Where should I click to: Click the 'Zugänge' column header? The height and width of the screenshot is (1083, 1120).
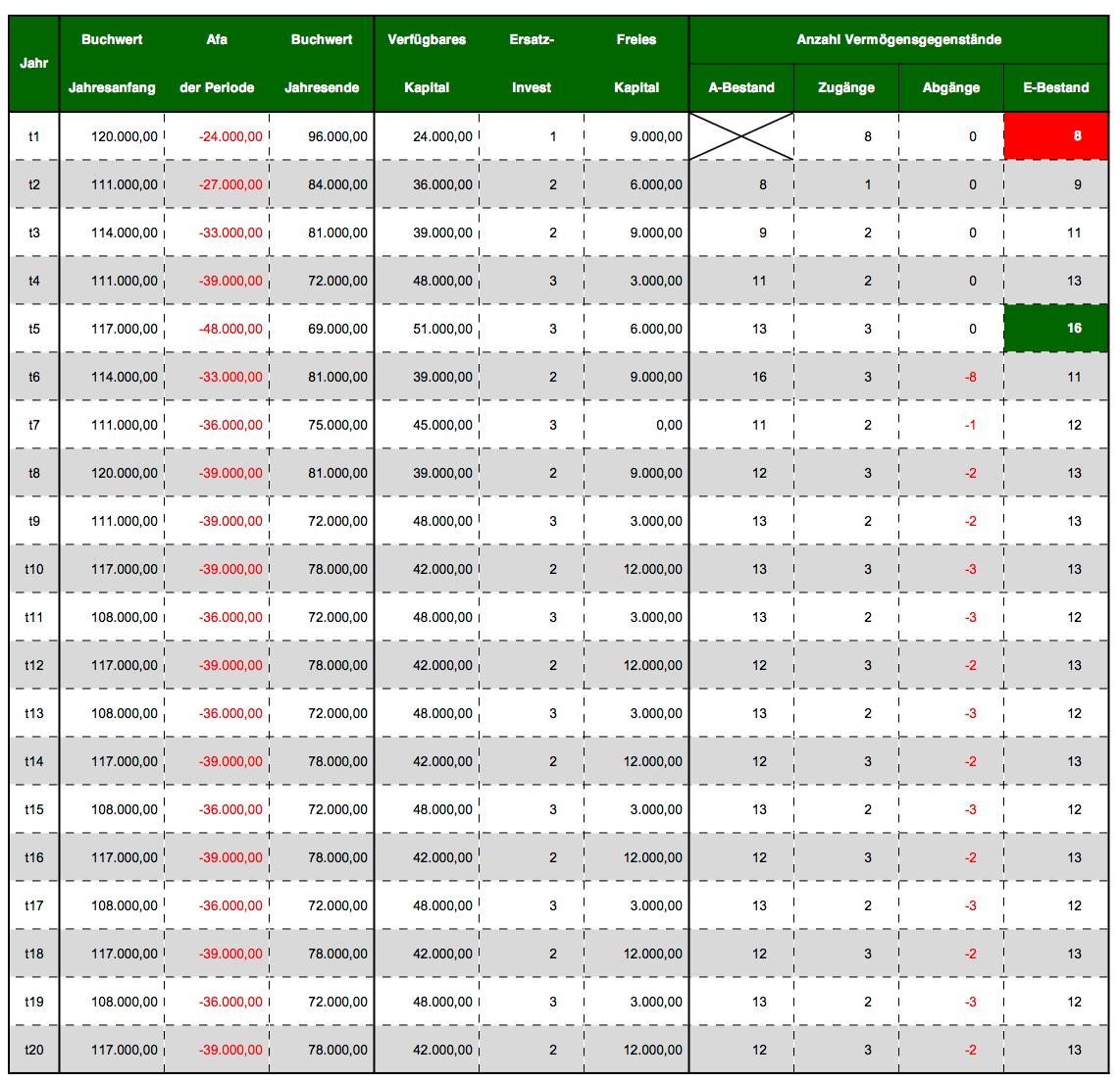click(x=846, y=87)
